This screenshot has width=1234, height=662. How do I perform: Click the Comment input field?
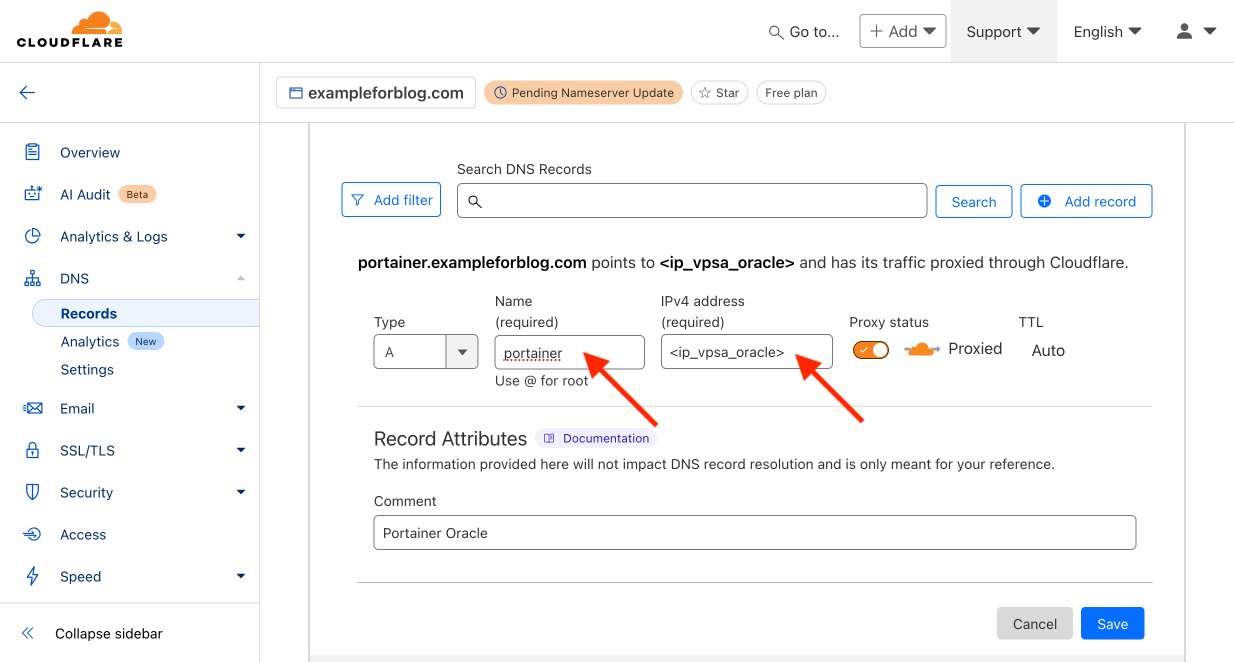click(755, 532)
